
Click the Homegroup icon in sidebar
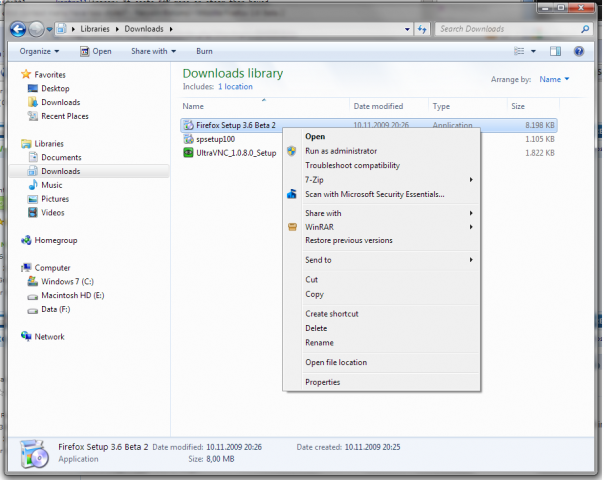(x=27, y=240)
